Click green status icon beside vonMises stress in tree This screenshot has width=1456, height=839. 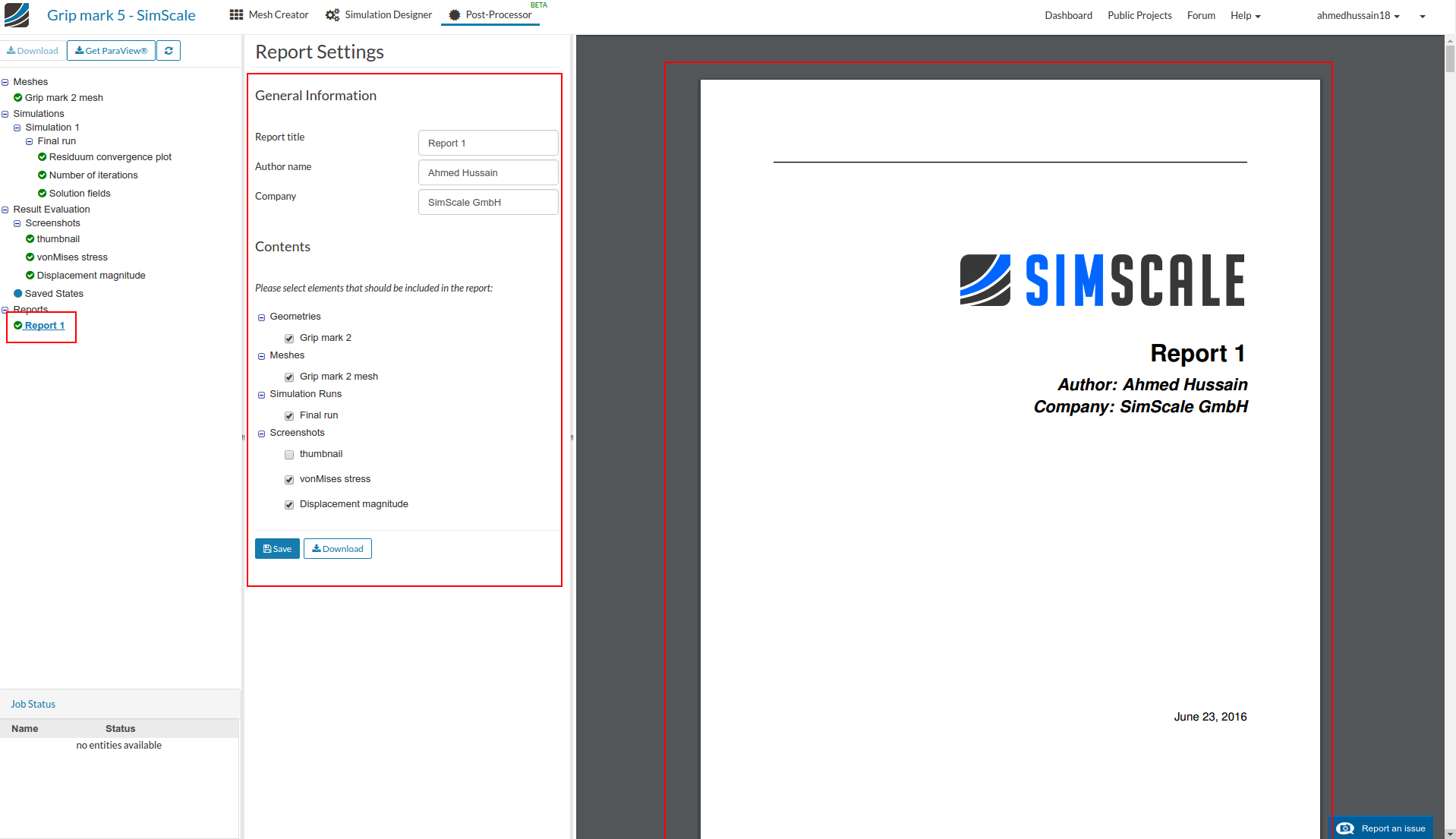(30, 257)
